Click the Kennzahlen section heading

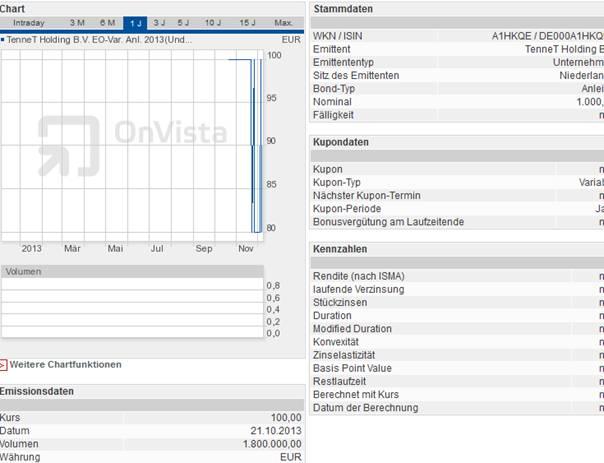coord(340,249)
